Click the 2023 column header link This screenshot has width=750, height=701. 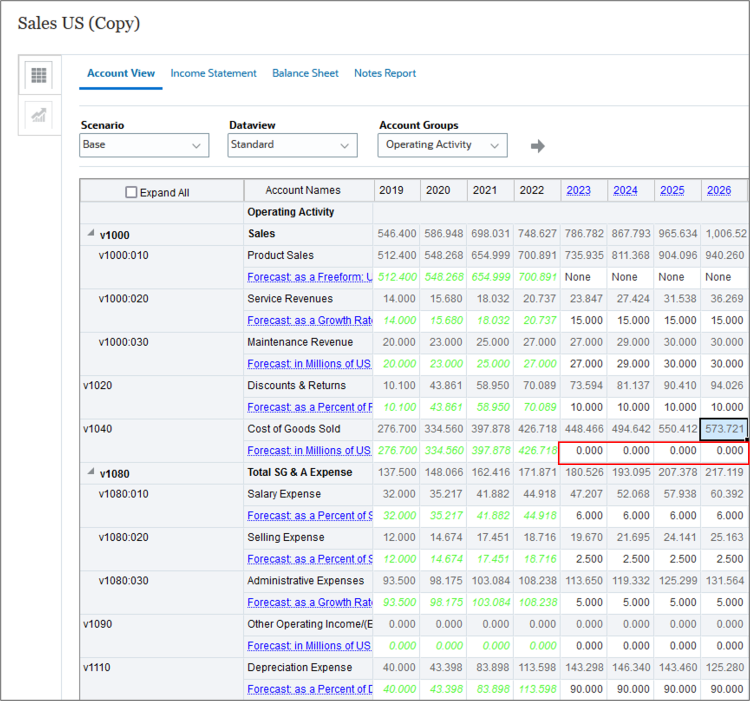tap(578, 190)
